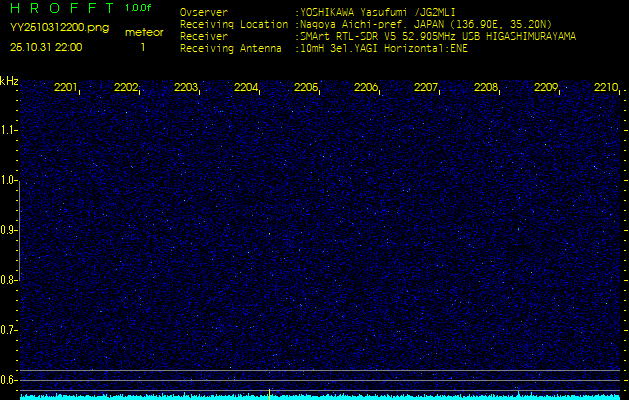Select the 2209 time marker

pos(546,88)
